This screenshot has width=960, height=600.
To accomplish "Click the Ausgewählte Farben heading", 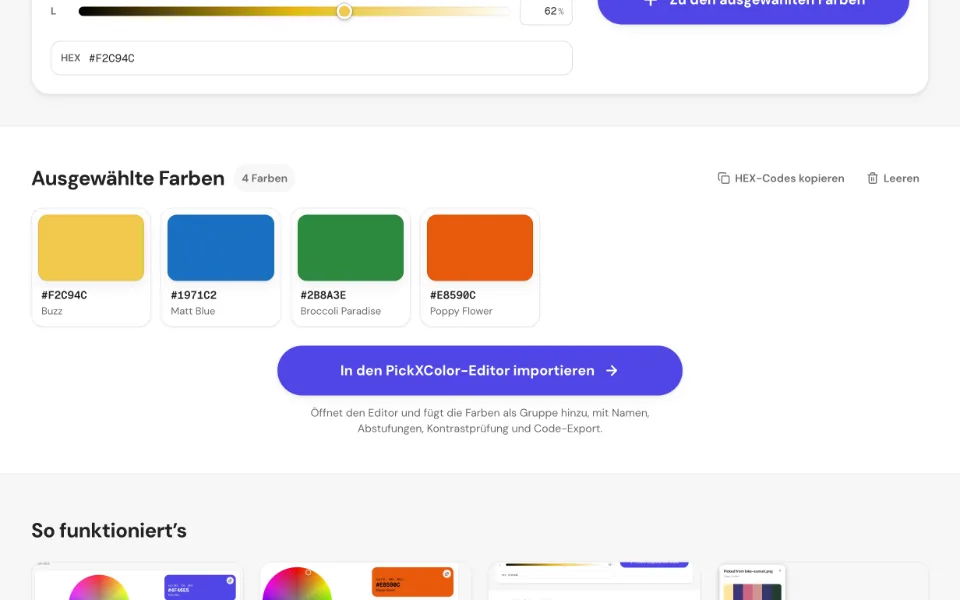I will 128,178.
